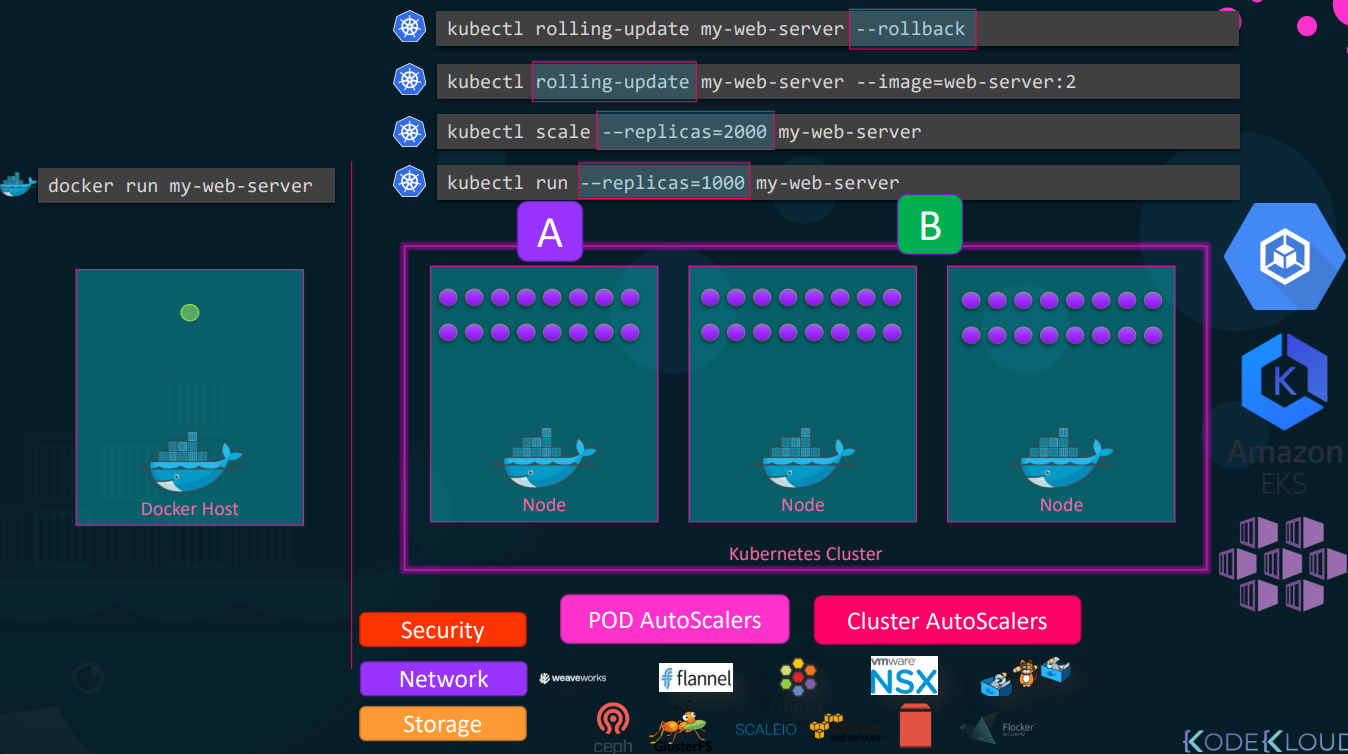Viewport: 1348px width, 754px height.
Task: Click the VMware NSX logo
Action: point(904,676)
